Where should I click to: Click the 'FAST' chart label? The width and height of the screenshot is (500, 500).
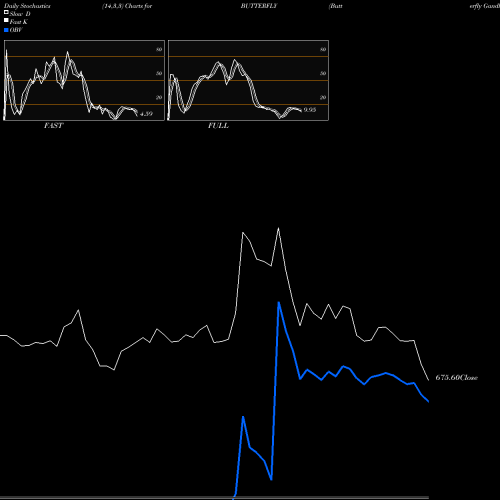click(53, 126)
